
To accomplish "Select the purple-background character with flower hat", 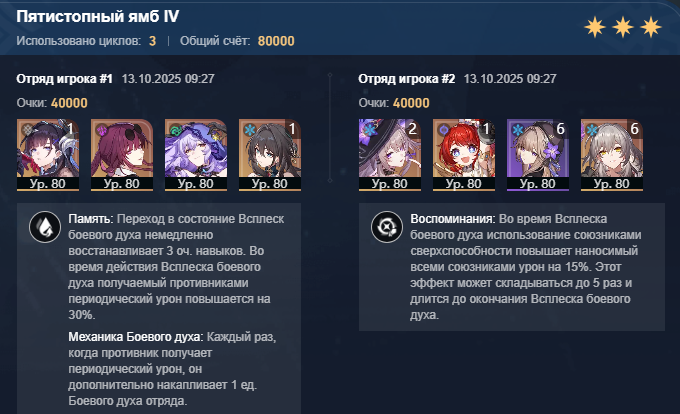I will tap(538, 155).
